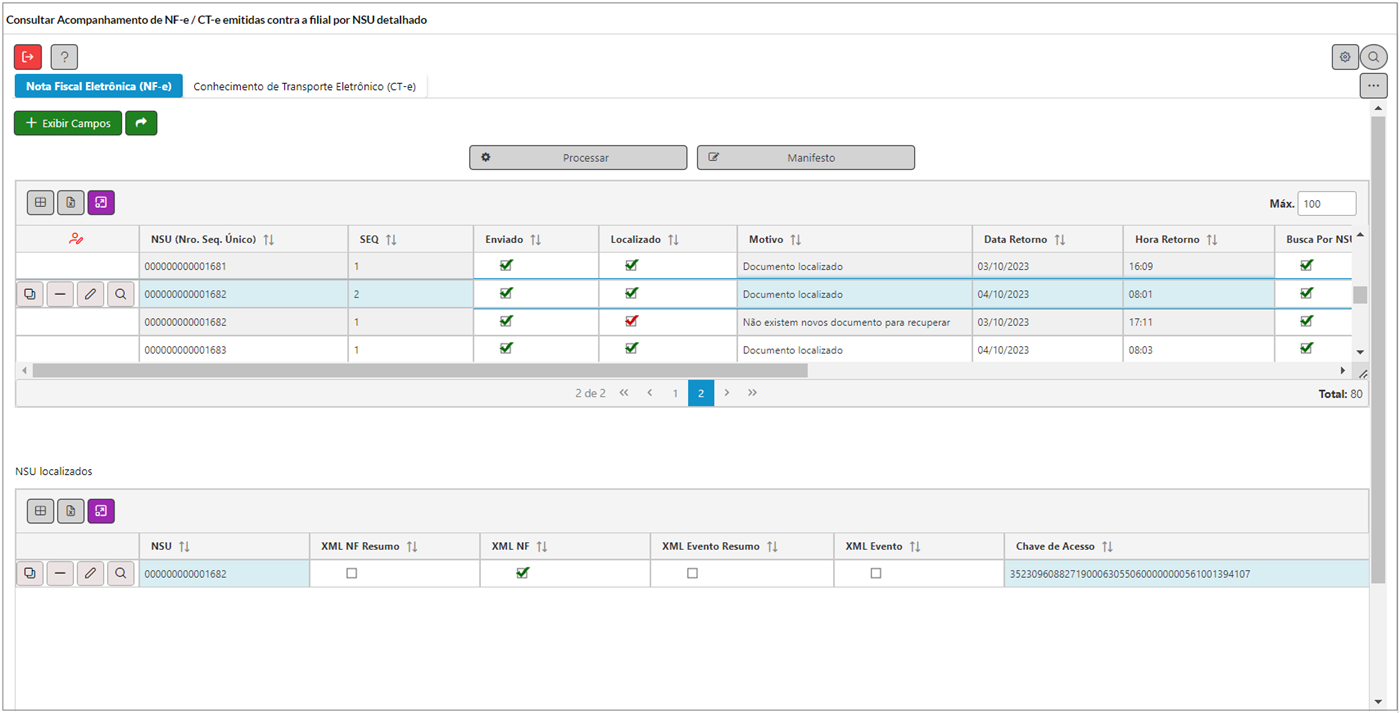The height and width of the screenshot is (713, 1400).
Task: Open grid layout icon in NSU localizados toolbar
Action: (x=40, y=511)
